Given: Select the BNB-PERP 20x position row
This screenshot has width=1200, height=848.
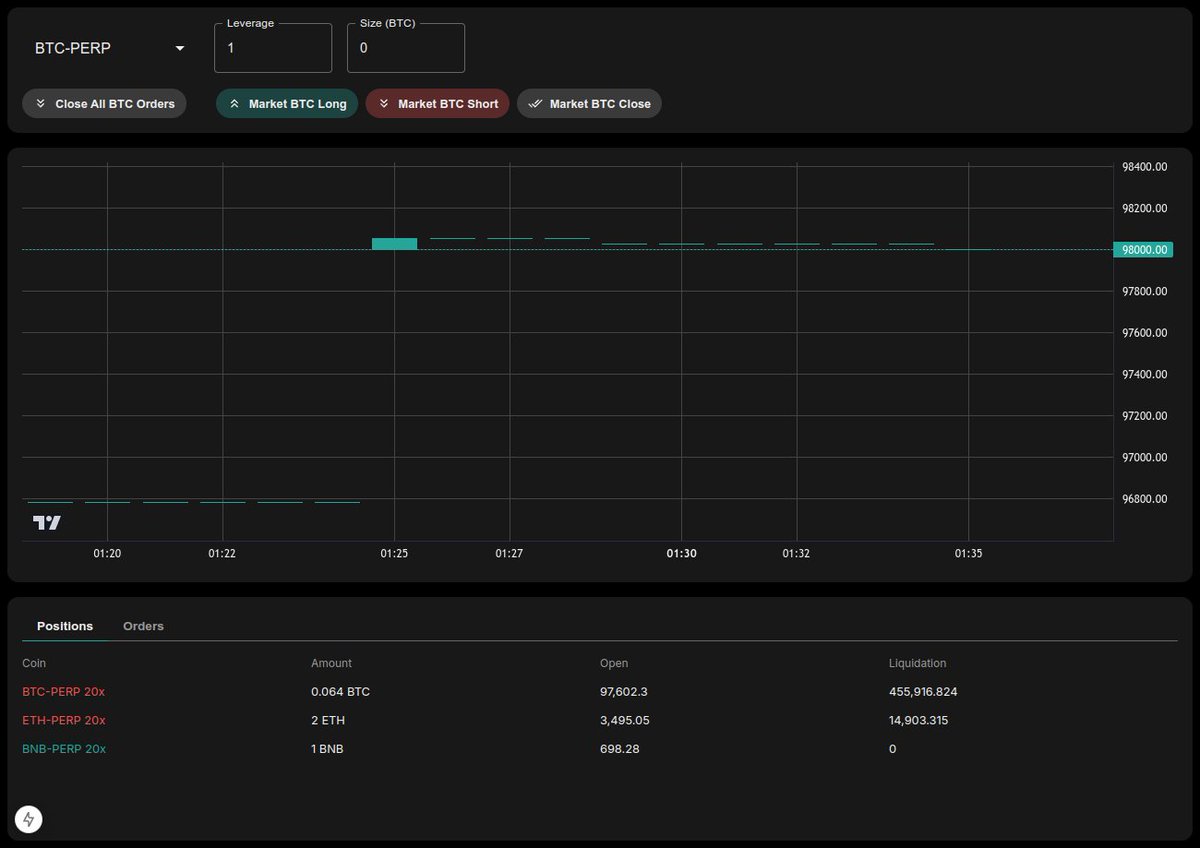Looking at the screenshot, I should pos(599,749).
